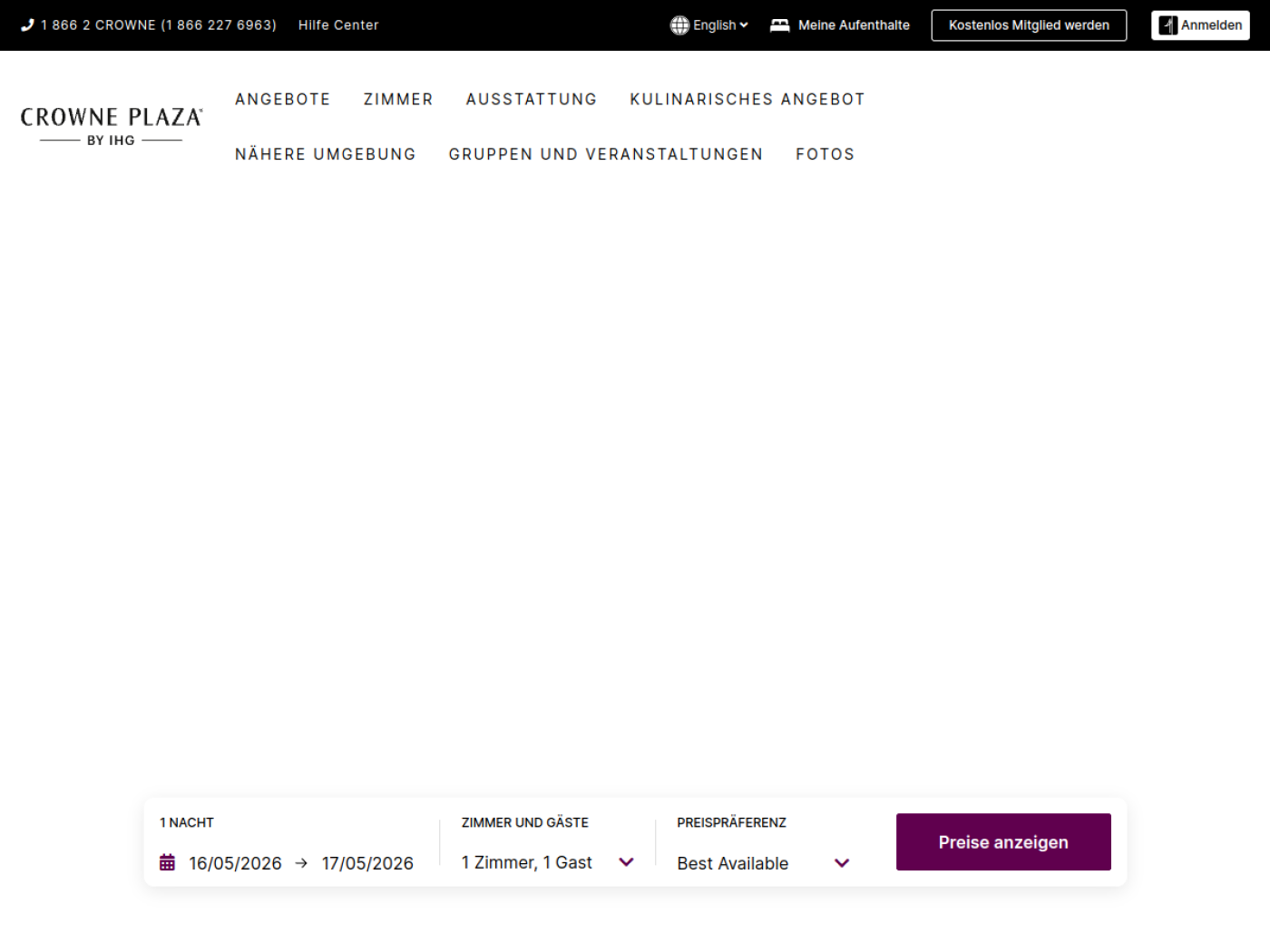Open the Ausstattung menu item
The image size is (1270, 952).
point(532,99)
